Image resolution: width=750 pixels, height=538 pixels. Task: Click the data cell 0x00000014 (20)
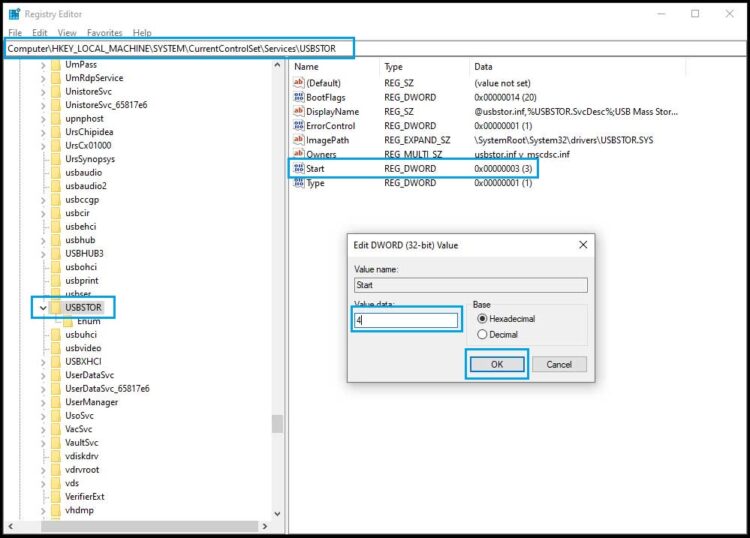(505, 97)
